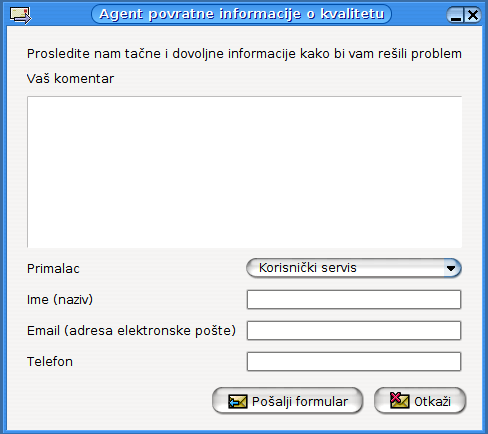Click the Email address input field
Viewport: 488px width, 434px height.
point(354,330)
